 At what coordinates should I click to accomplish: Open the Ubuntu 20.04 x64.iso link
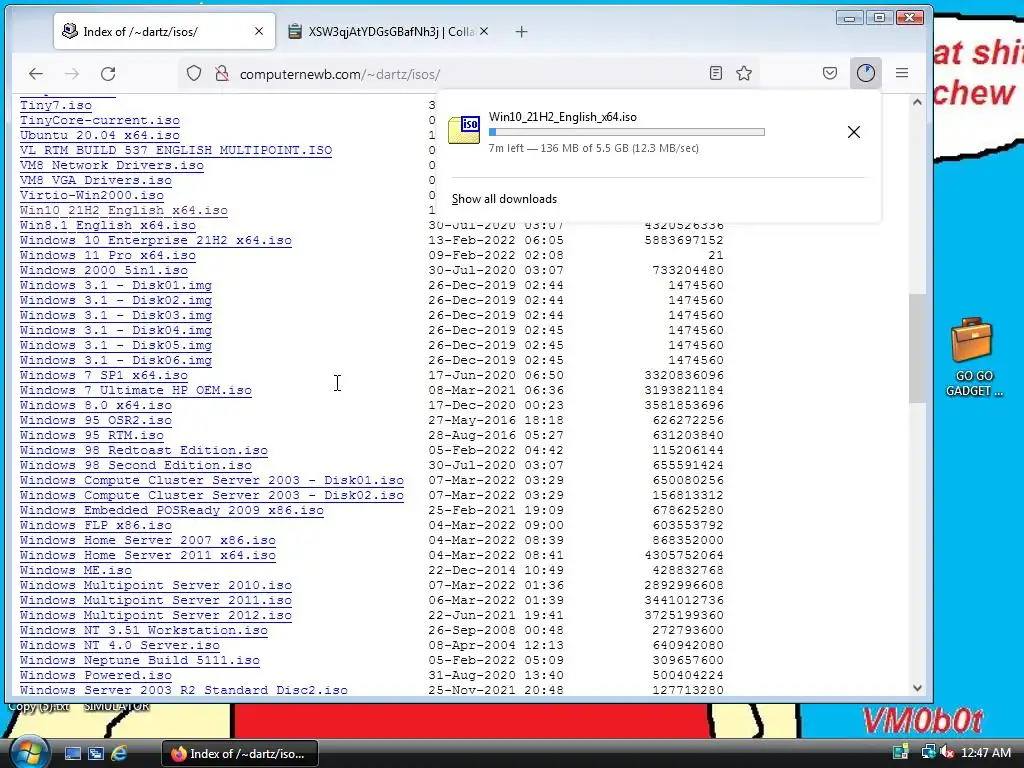pyautogui.click(x=99, y=135)
